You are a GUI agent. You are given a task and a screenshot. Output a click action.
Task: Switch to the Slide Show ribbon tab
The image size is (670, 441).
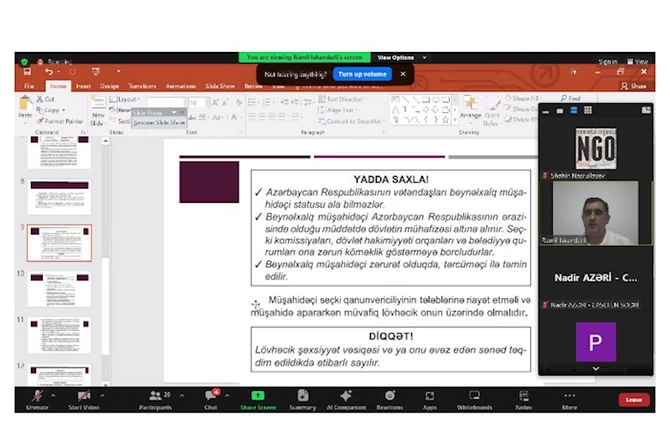[x=220, y=86]
